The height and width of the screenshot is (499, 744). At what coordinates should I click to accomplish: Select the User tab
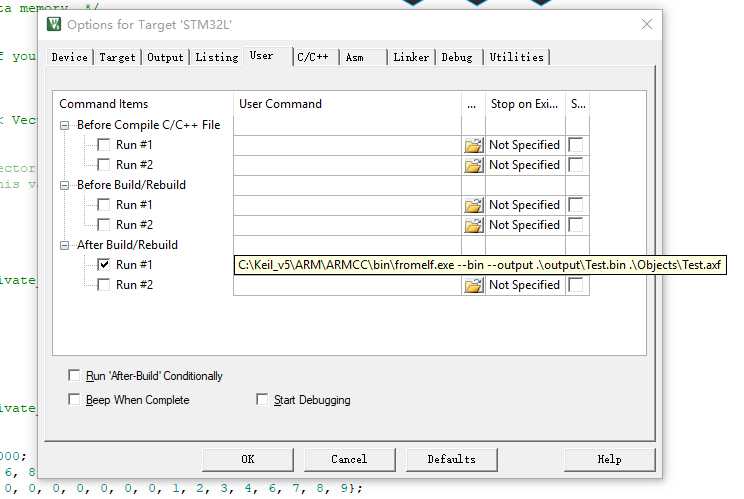pyautogui.click(x=268, y=56)
